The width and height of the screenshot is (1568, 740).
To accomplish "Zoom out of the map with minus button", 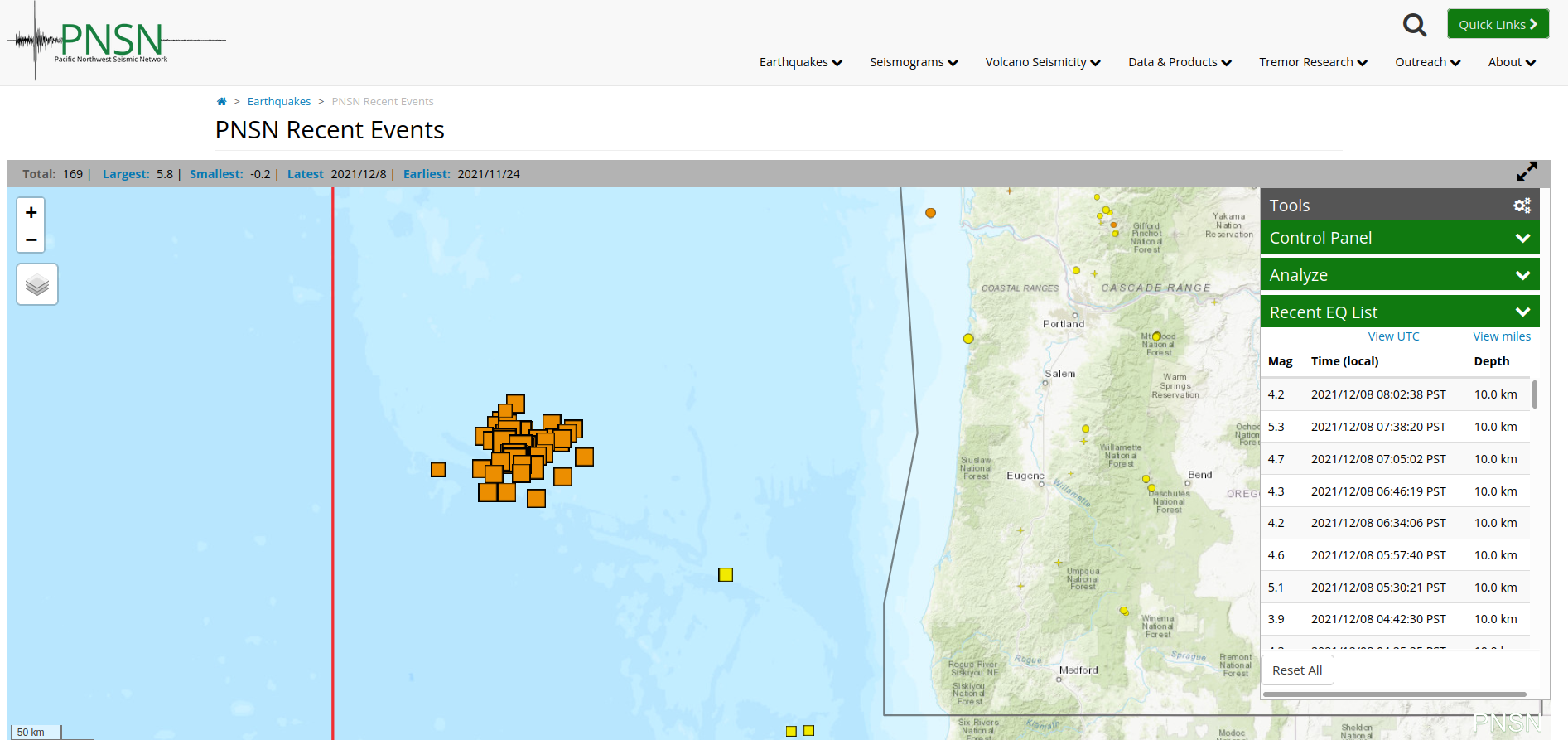I will 31,239.
